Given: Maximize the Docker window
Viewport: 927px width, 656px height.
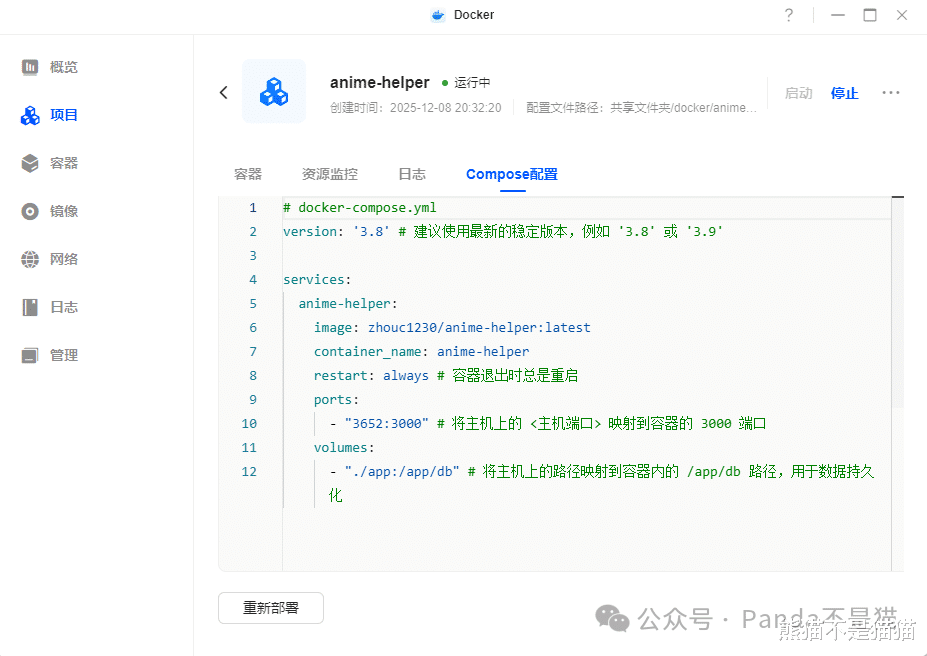Looking at the screenshot, I should (870, 15).
